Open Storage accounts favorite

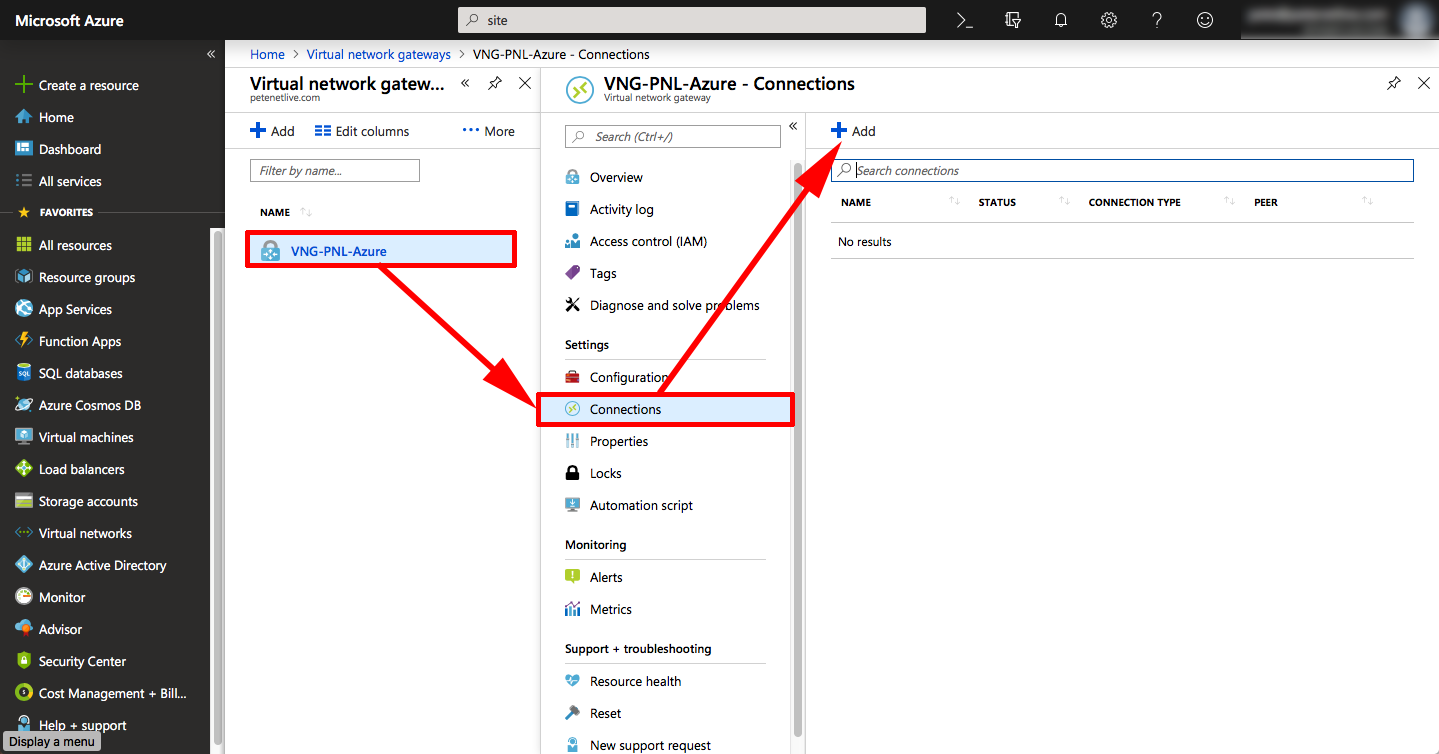point(76,501)
